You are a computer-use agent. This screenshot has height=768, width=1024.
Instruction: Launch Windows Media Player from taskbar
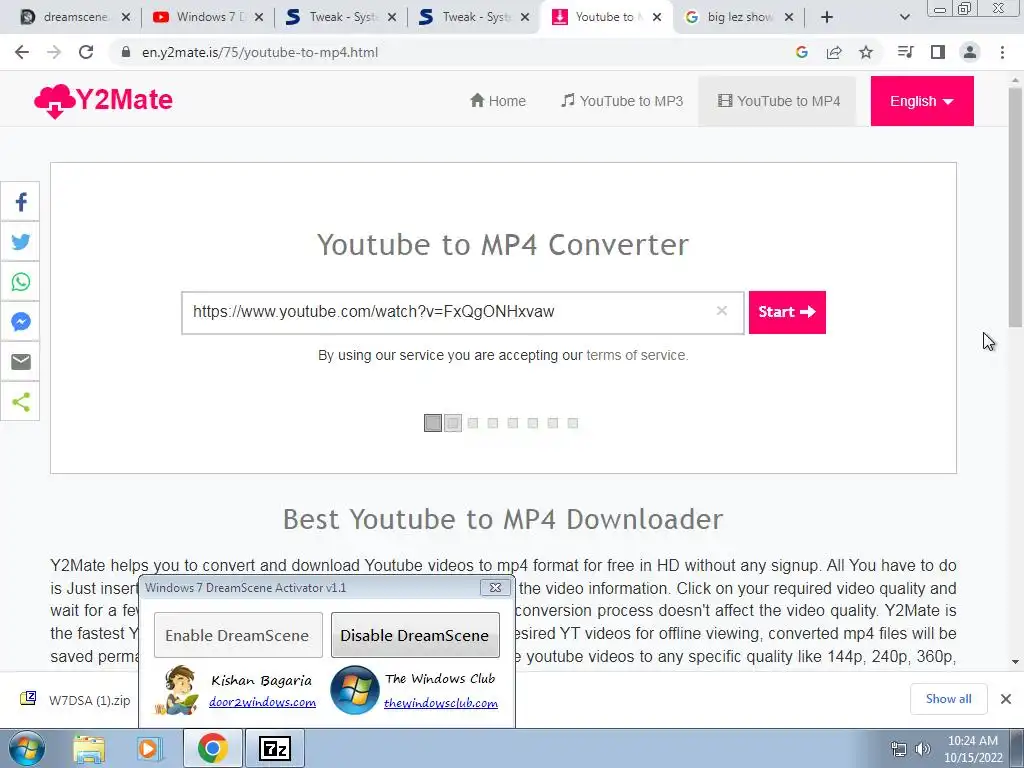(x=149, y=749)
